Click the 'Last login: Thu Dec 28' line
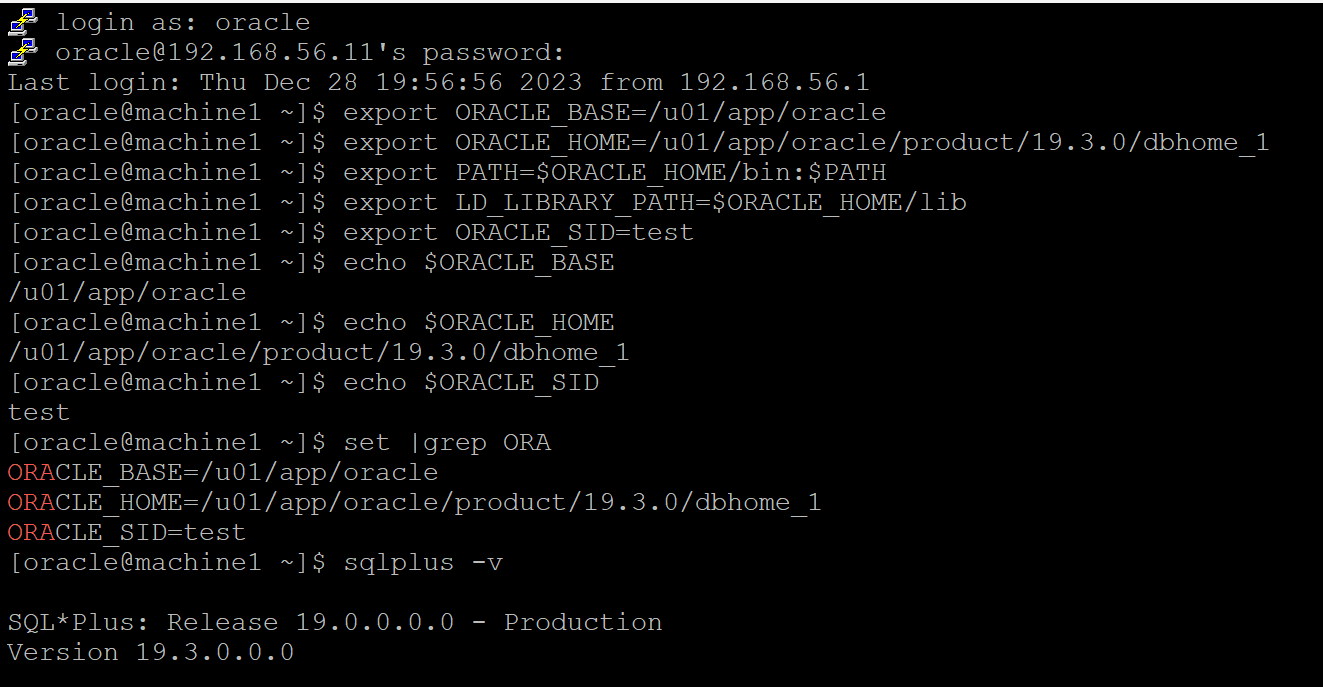 point(439,82)
